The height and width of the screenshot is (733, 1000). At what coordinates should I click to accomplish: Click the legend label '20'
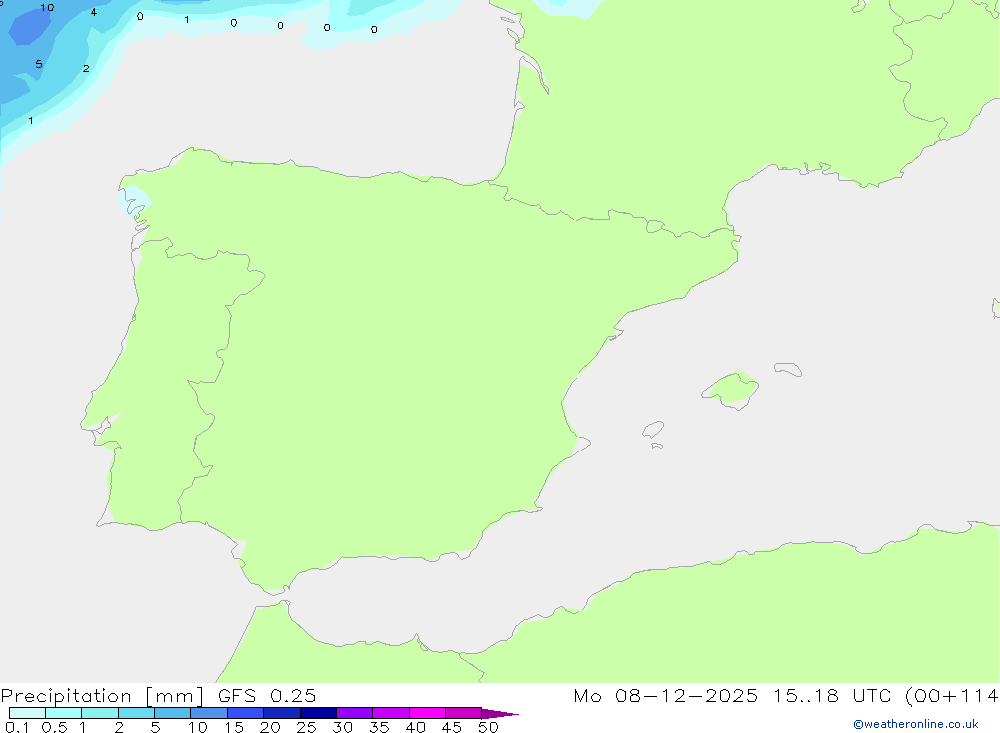point(270,727)
